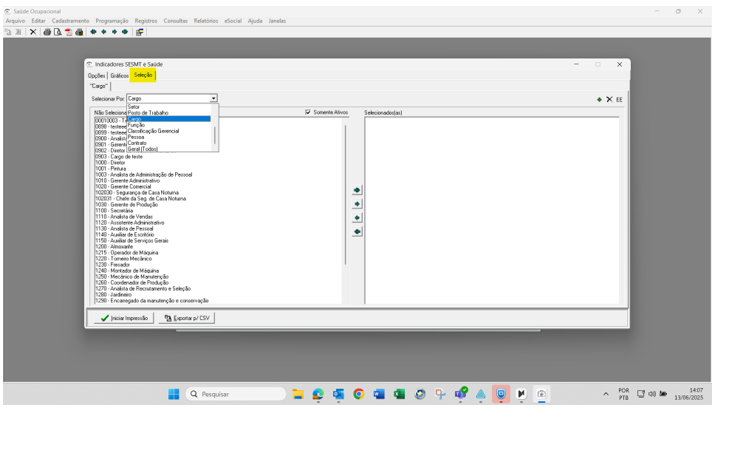
Task: Click the X icon beside the EE label
Action: [609, 99]
